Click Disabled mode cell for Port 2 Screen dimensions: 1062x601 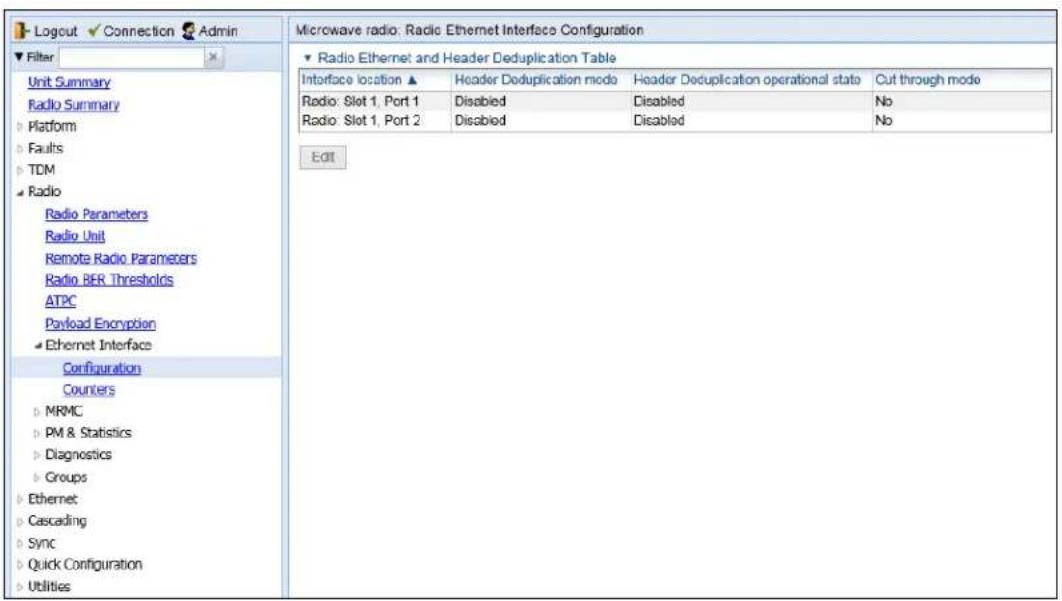coord(480,121)
